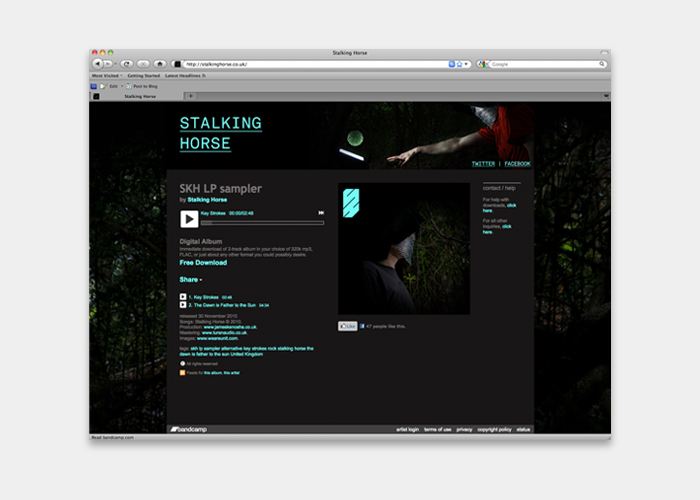Click the Stop loading button
Viewport: 700px width, 500px height.
click(143, 64)
